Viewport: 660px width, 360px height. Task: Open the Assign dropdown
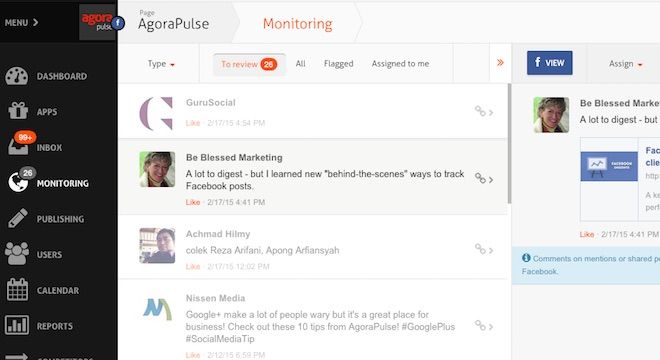pyautogui.click(x=625, y=64)
